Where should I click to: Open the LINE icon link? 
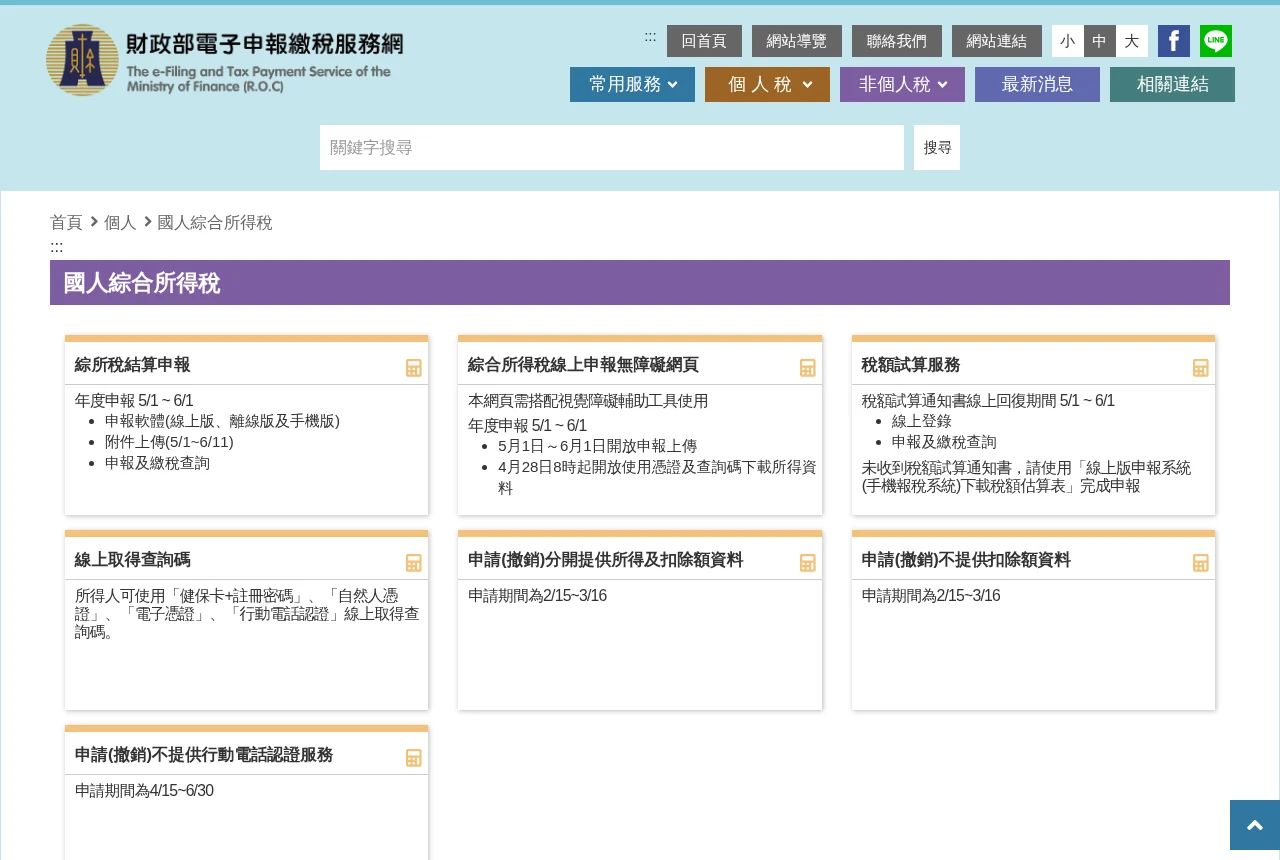click(x=1216, y=41)
